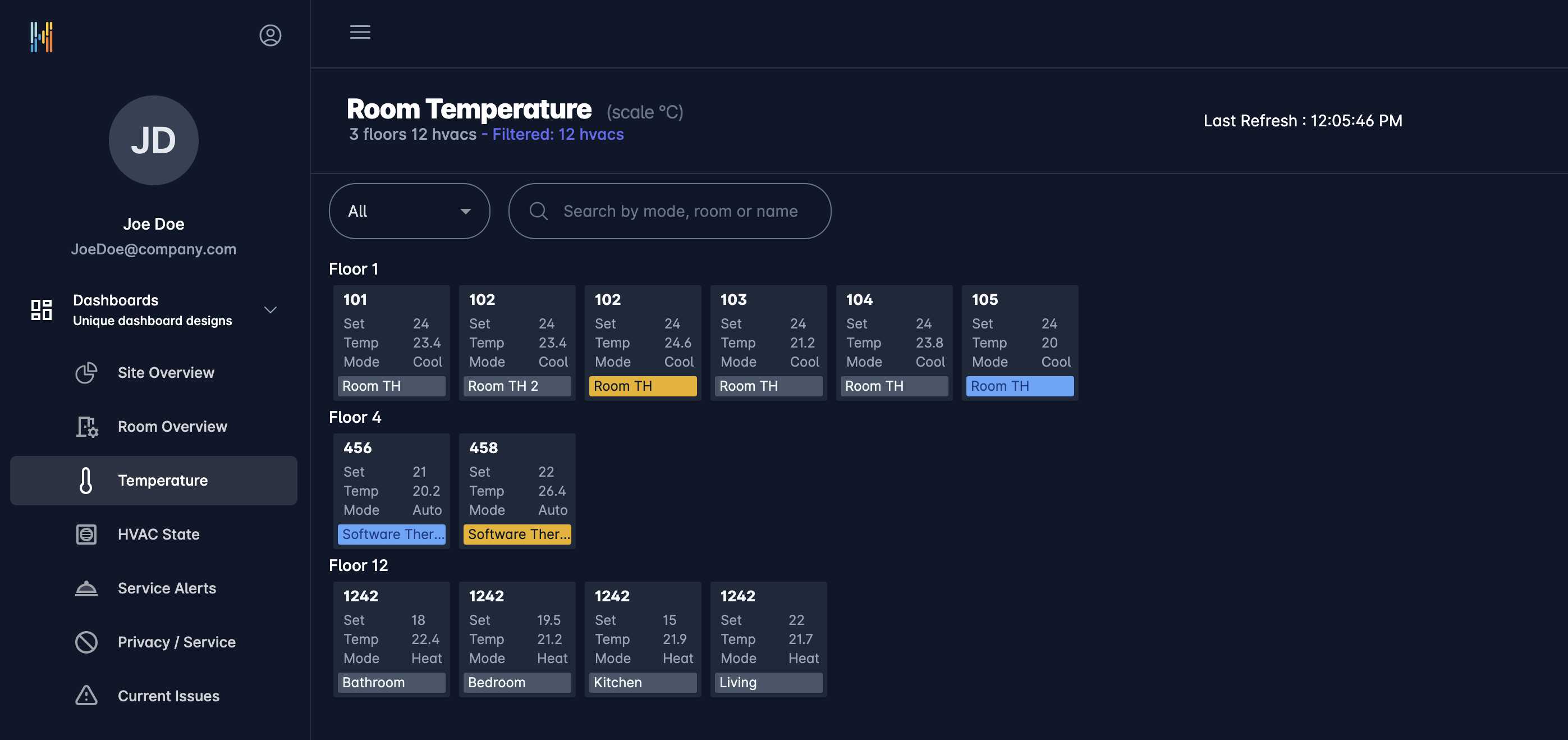This screenshot has height=740, width=1568.
Task: Open the HVAC State panel
Action: 158,534
